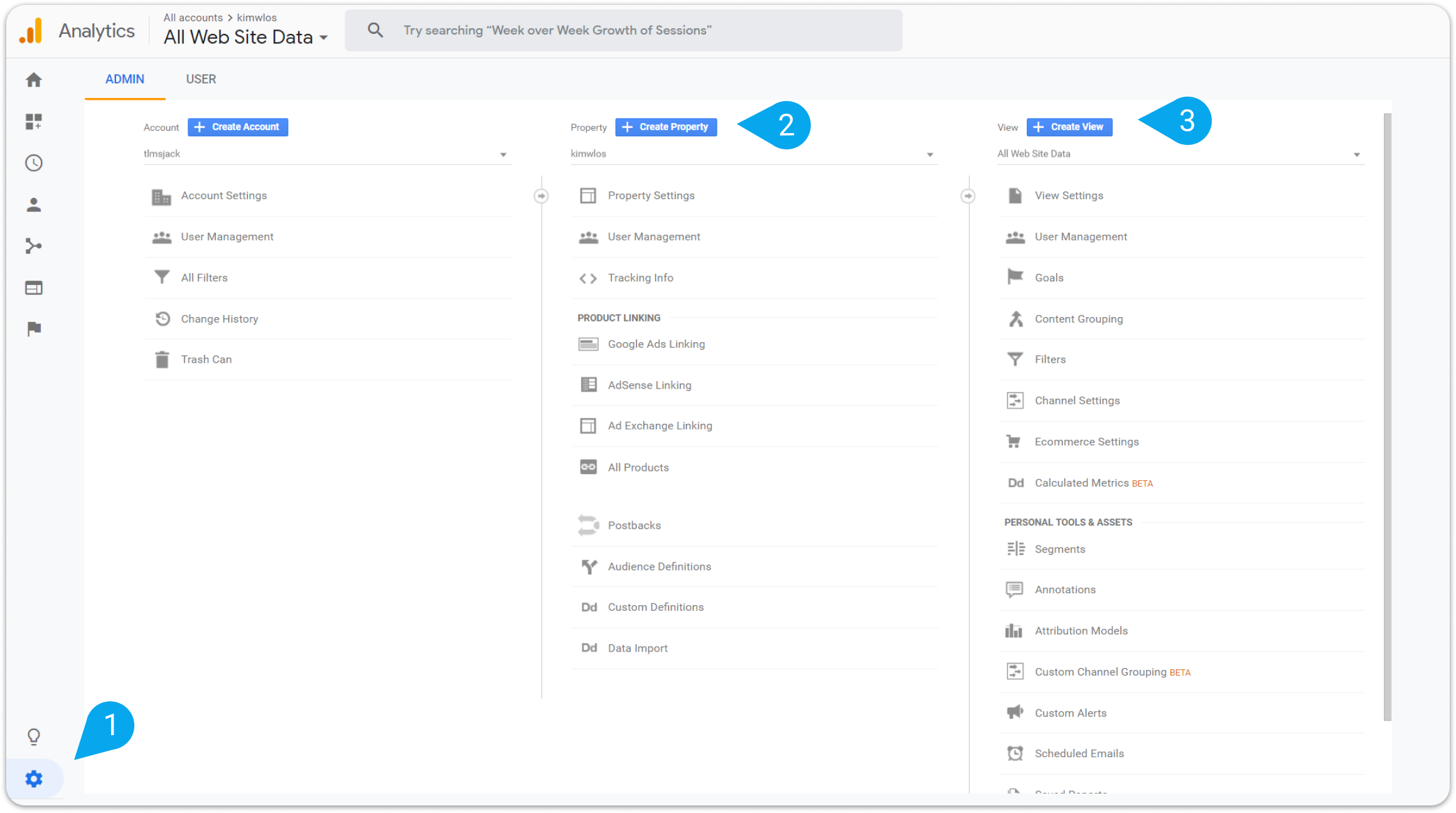Open Audience person icon in sidebar
The height and width of the screenshot is (813, 1456).
click(x=34, y=205)
